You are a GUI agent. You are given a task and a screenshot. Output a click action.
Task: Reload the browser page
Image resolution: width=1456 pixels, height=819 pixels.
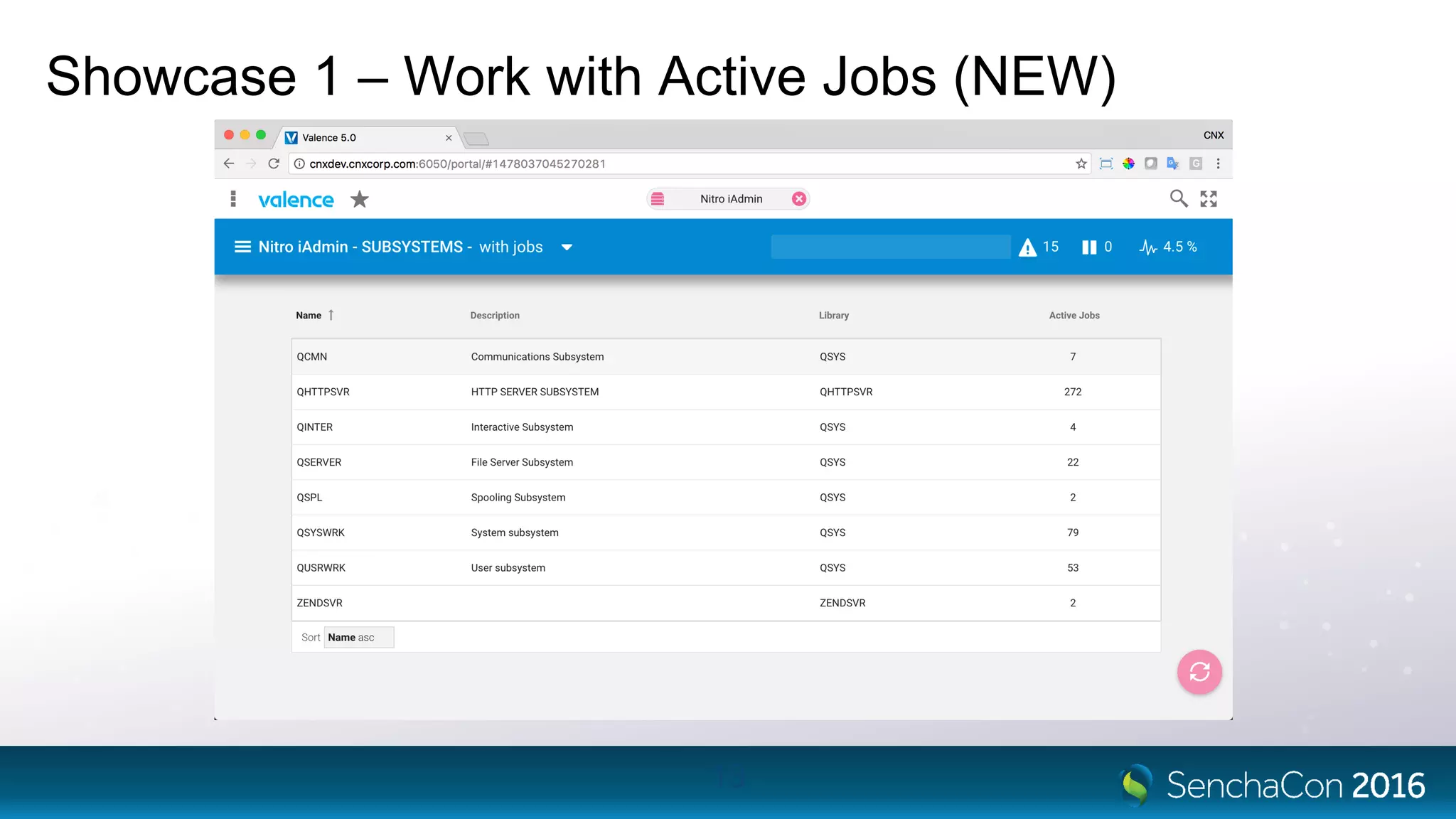point(274,164)
